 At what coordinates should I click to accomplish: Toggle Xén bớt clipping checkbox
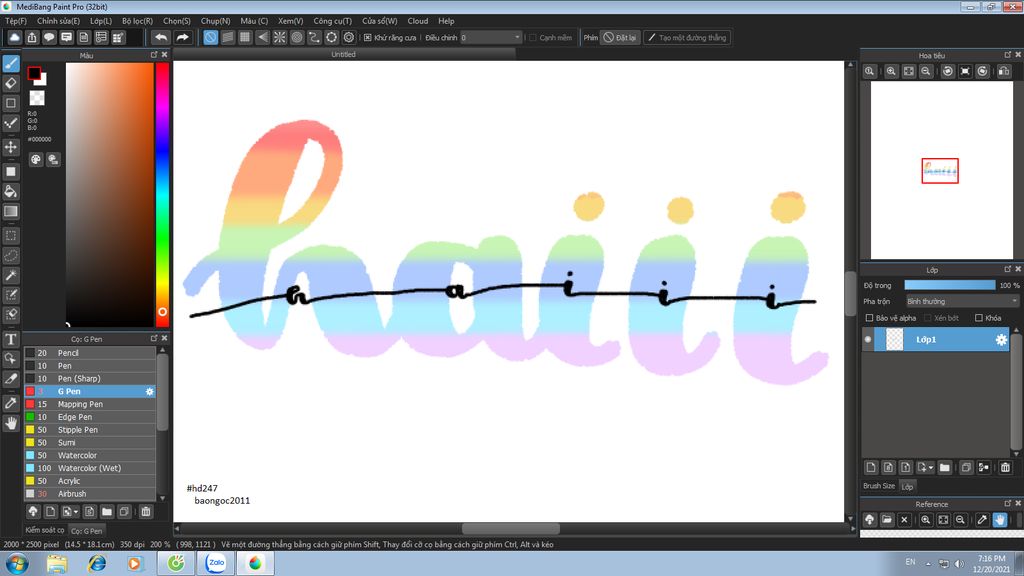point(928,318)
